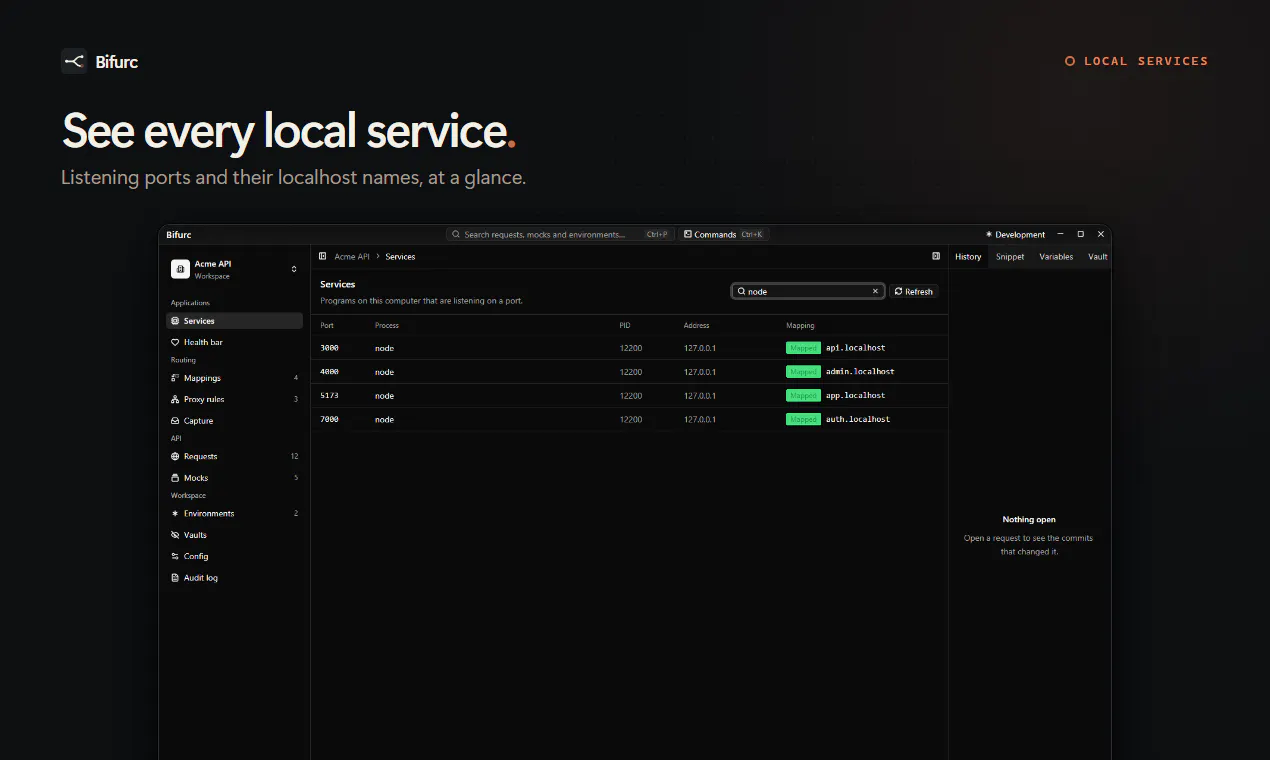Focus the search requests, mocks and environments field
The height and width of the screenshot is (760, 1270).
[560, 235]
